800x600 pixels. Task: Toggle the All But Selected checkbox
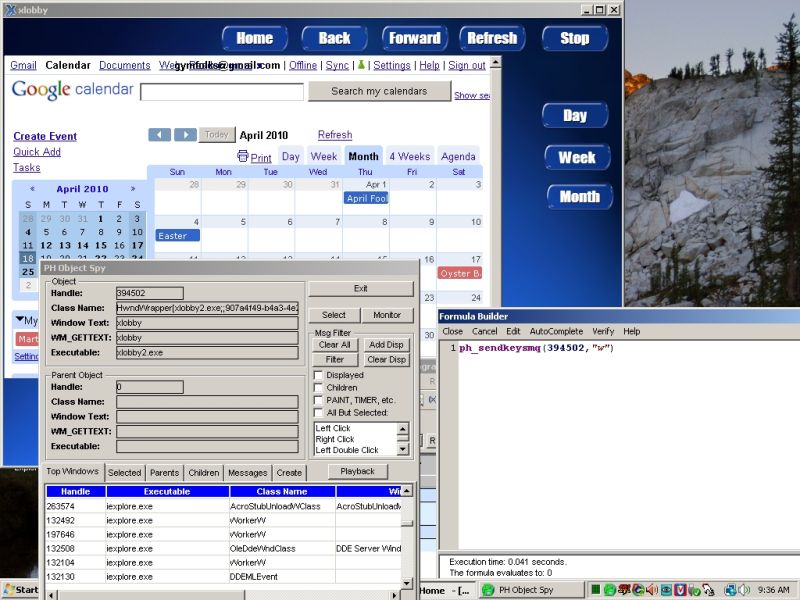318,412
